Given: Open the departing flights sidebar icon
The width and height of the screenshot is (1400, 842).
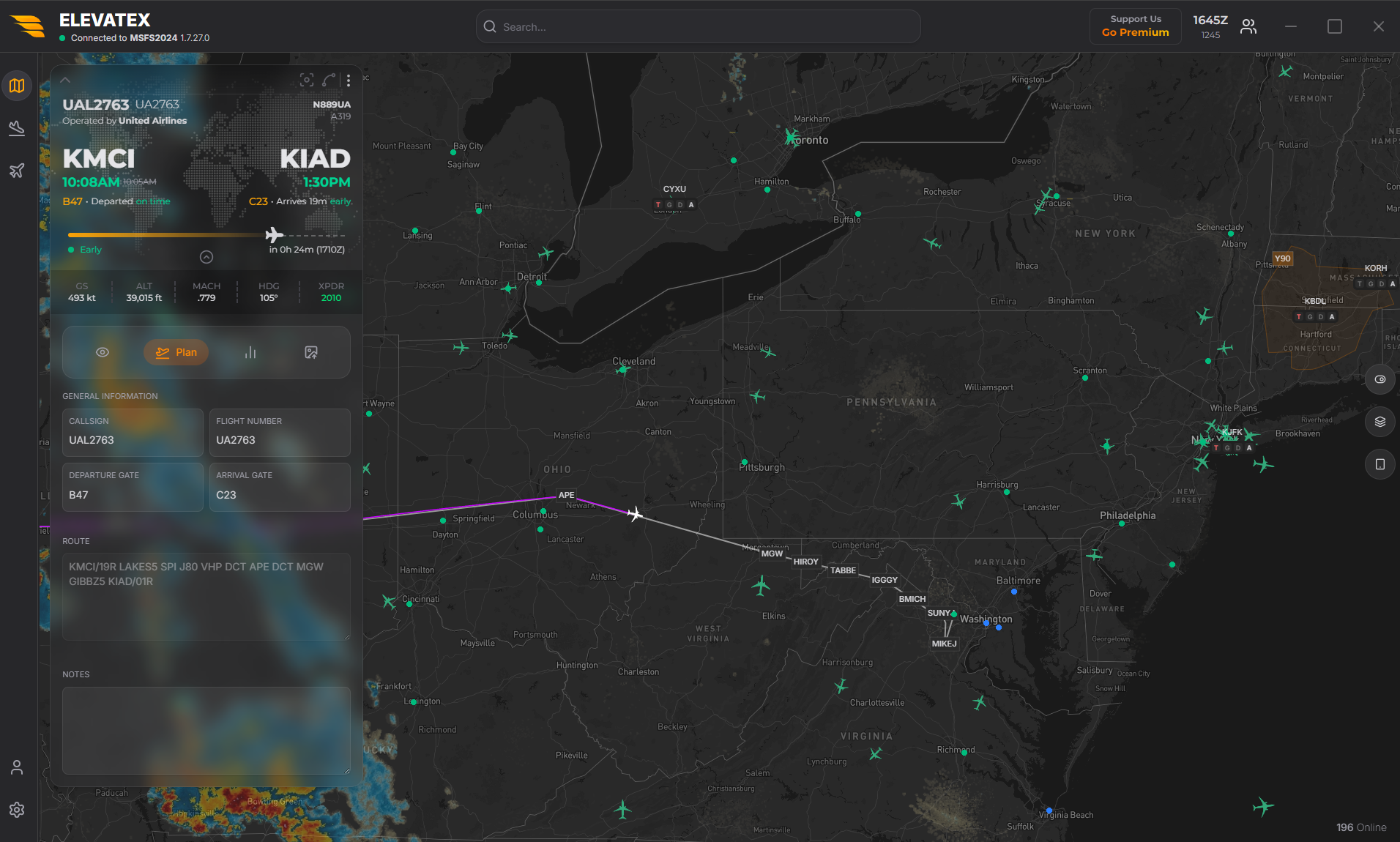Looking at the screenshot, I should coord(17,128).
